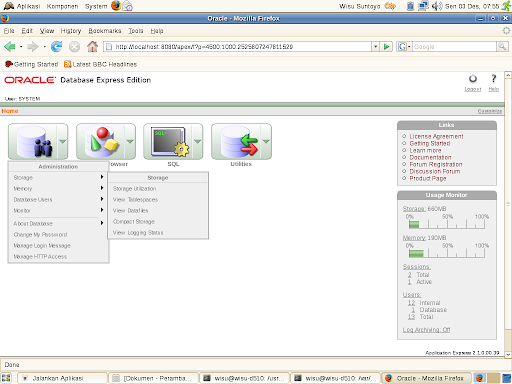
Task: Click the Logout power icon
Action: click(473, 79)
